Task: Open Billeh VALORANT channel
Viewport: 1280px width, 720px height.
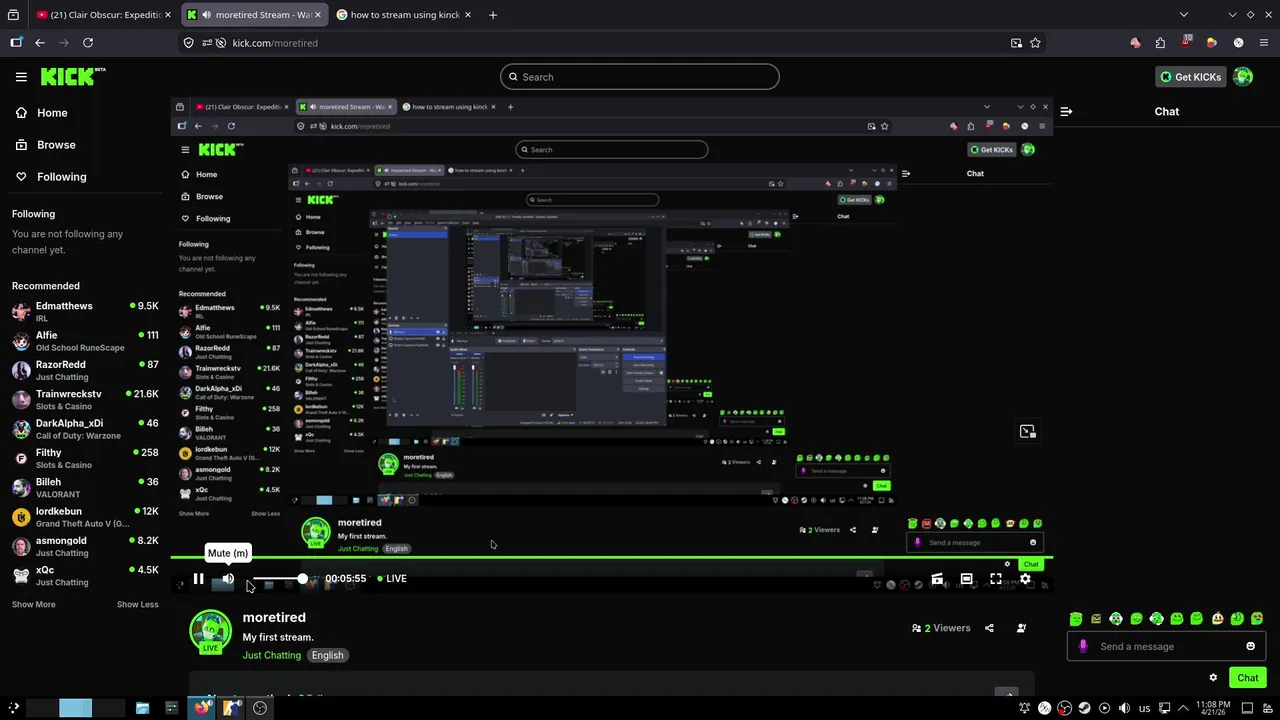Action: point(85,487)
